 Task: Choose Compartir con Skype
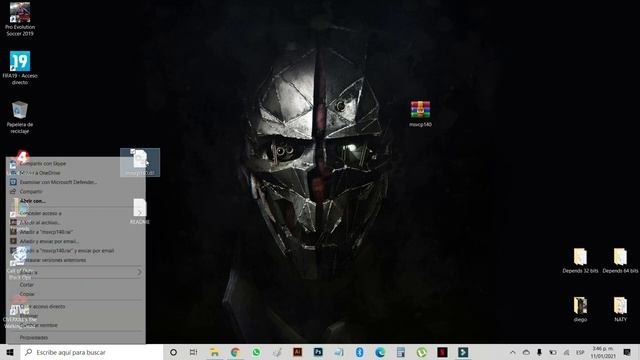tap(76, 163)
